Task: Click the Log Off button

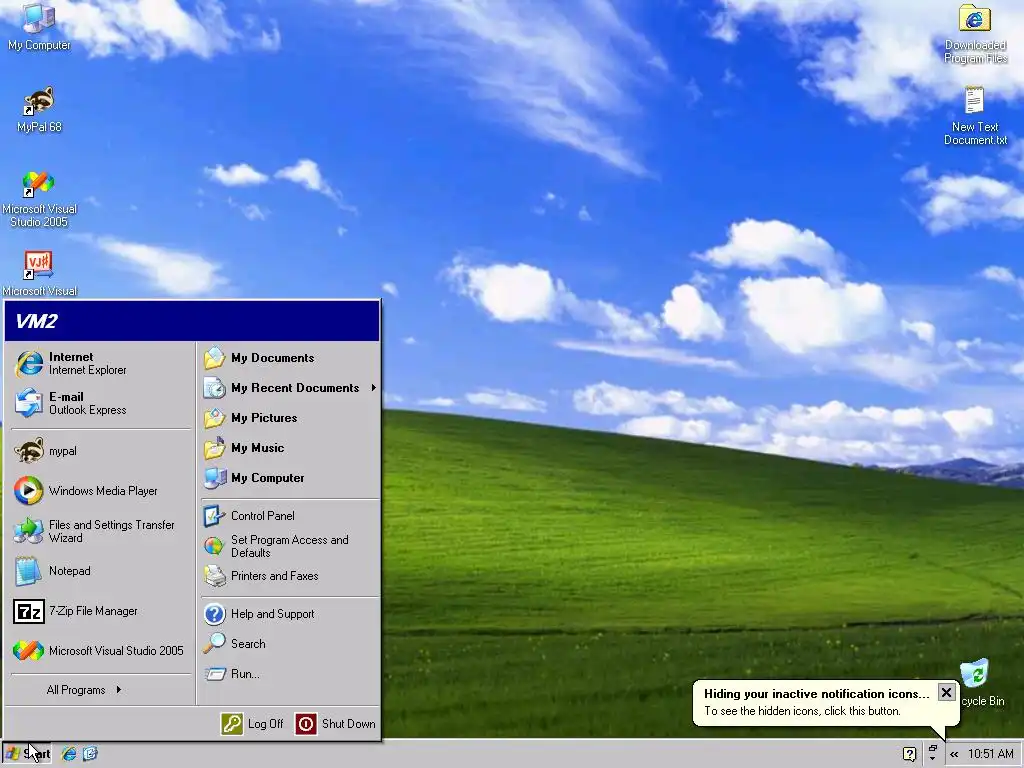Action: coord(252,724)
